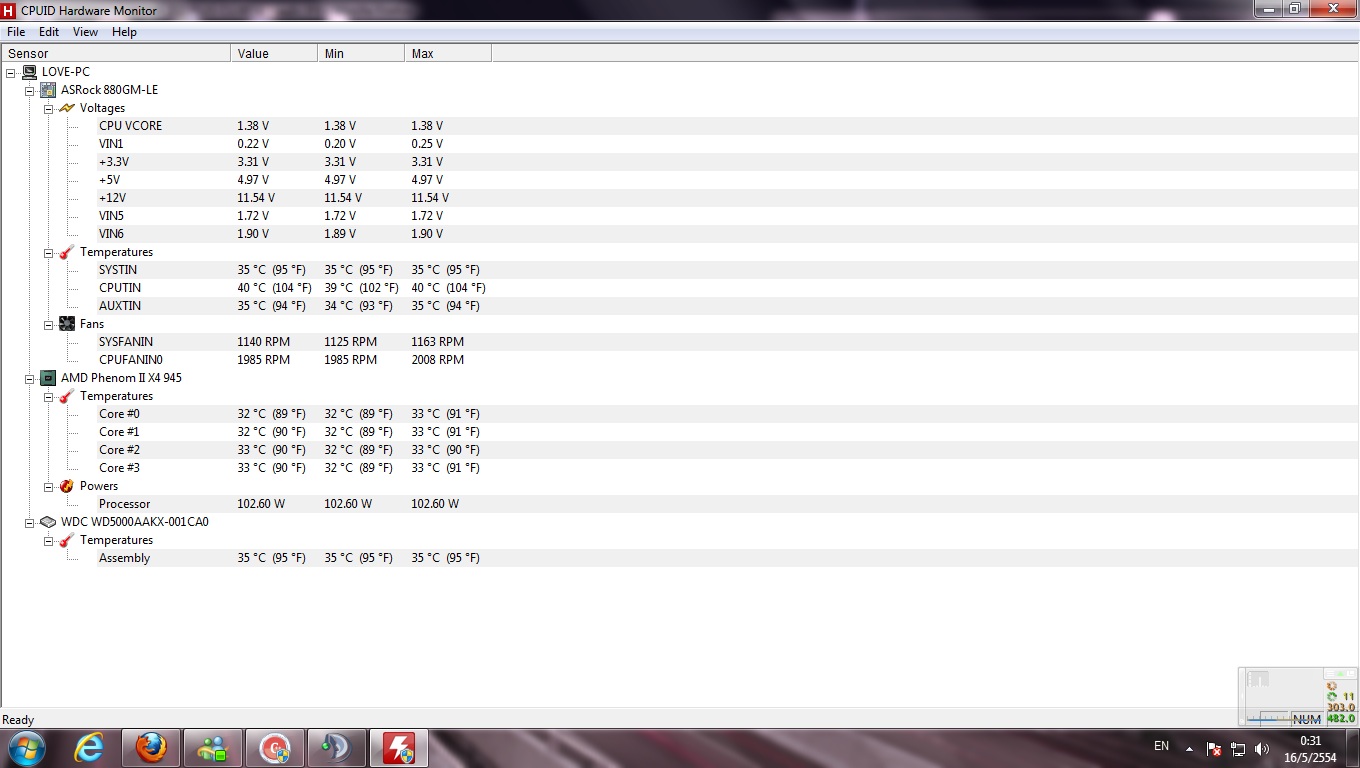Collapse the Voltages group
Image resolution: width=1360 pixels, height=768 pixels.
[x=49, y=108]
